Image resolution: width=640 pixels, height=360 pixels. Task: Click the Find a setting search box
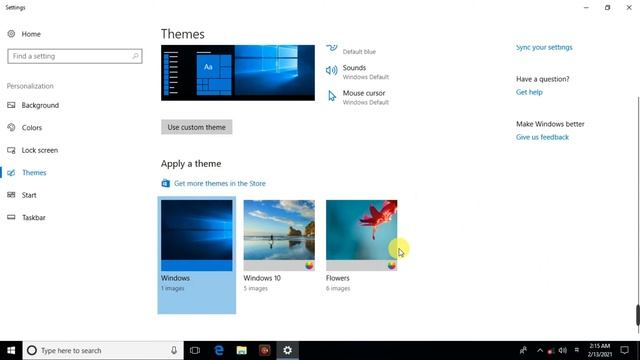coord(75,56)
